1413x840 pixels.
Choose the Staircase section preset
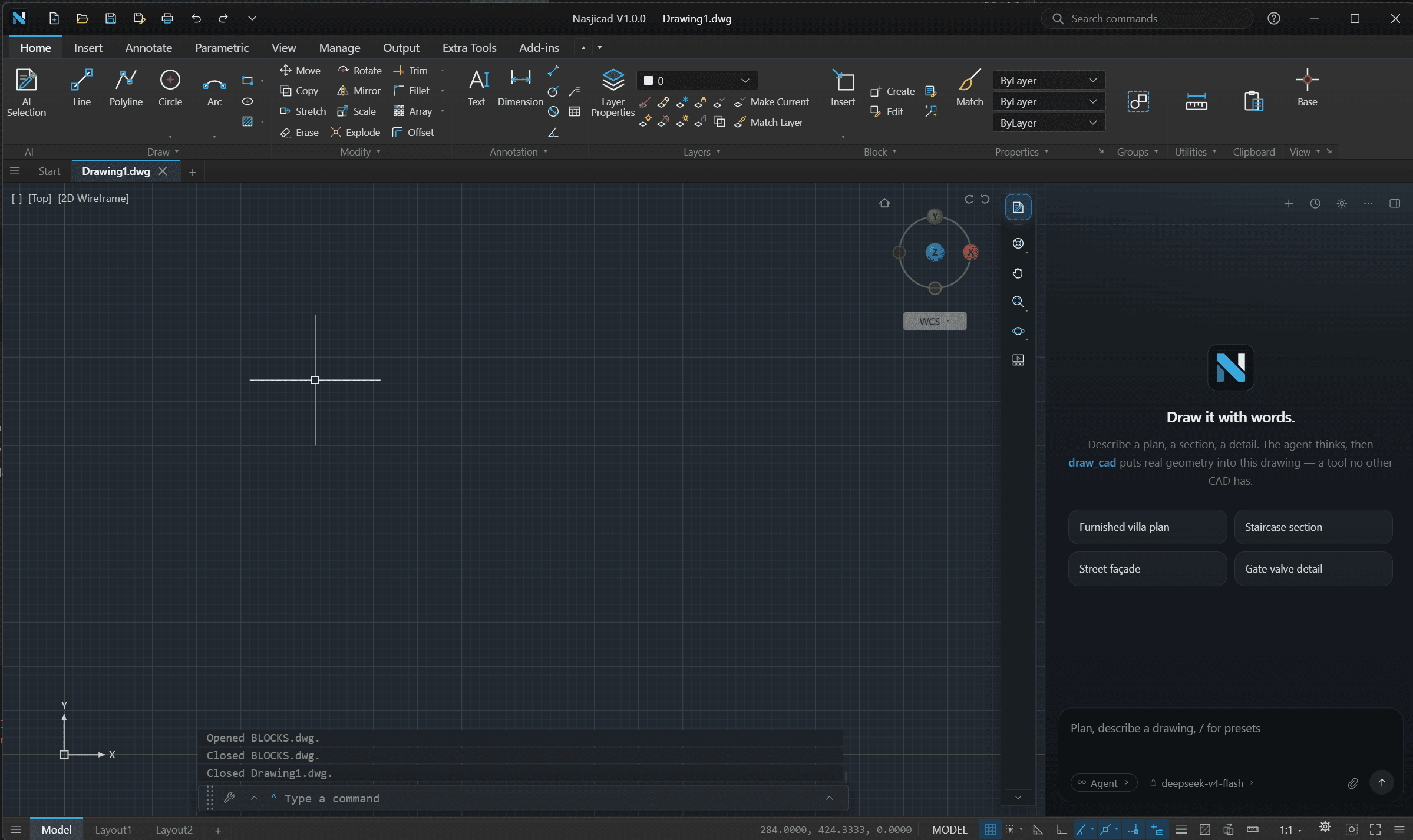tap(1313, 527)
